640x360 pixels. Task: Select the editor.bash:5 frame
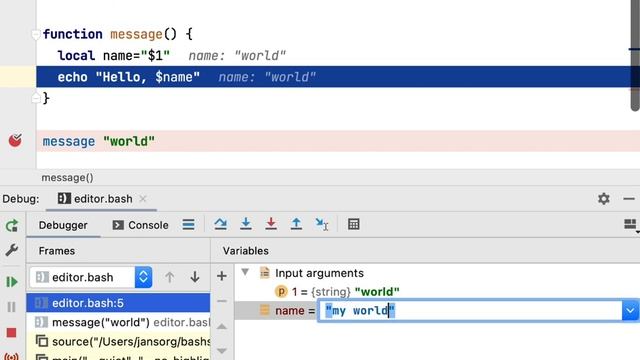coord(118,303)
